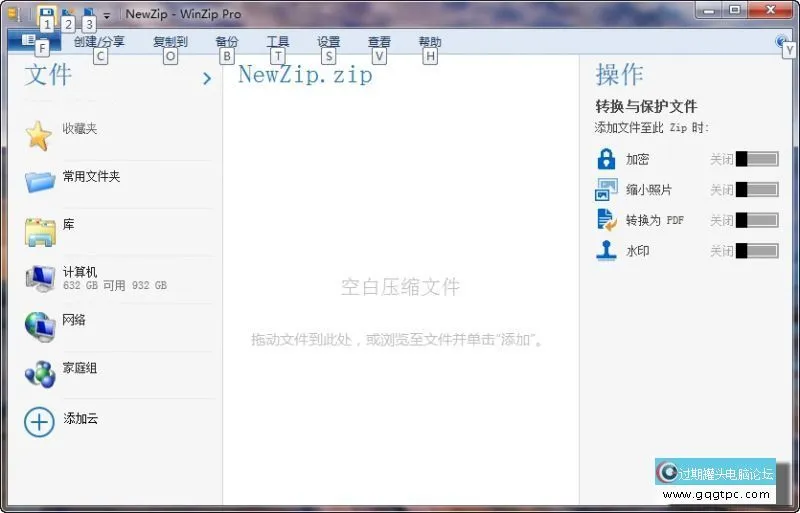Click the Save icon in quick access toolbar
This screenshot has height=513, width=800.
tap(46, 13)
